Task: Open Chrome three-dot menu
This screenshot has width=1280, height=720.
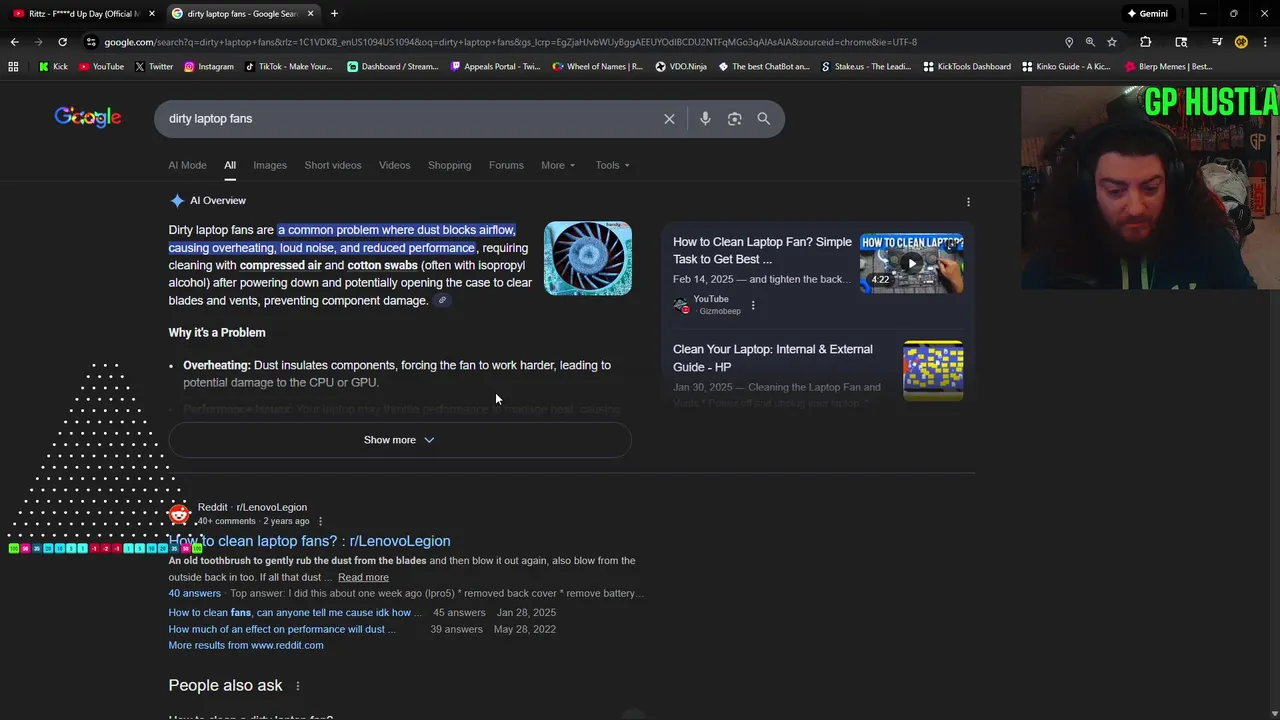Action: pyautogui.click(x=1264, y=42)
